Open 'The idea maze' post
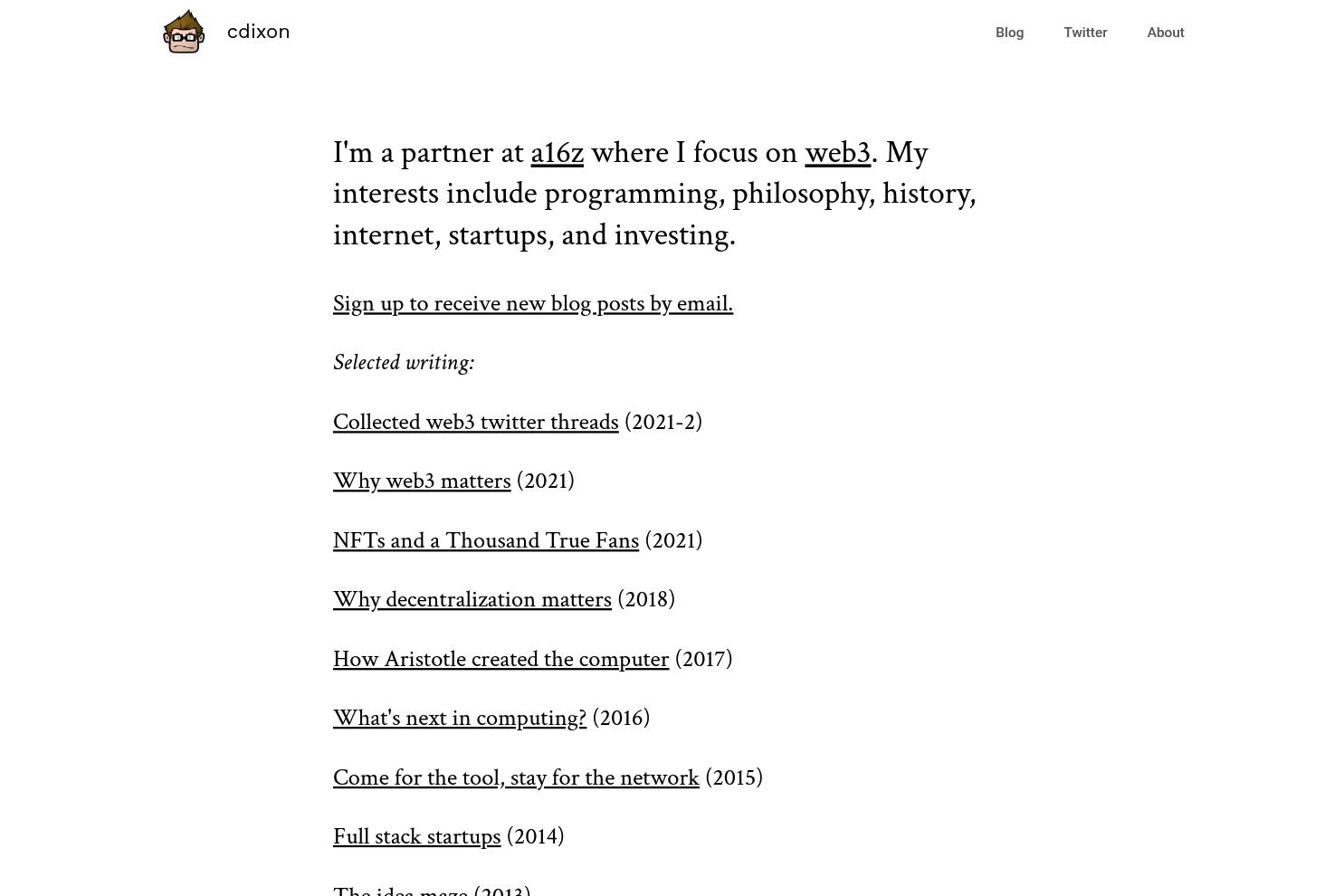The width and height of the screenshot is (1344, 896). click(x=401, y=891)
